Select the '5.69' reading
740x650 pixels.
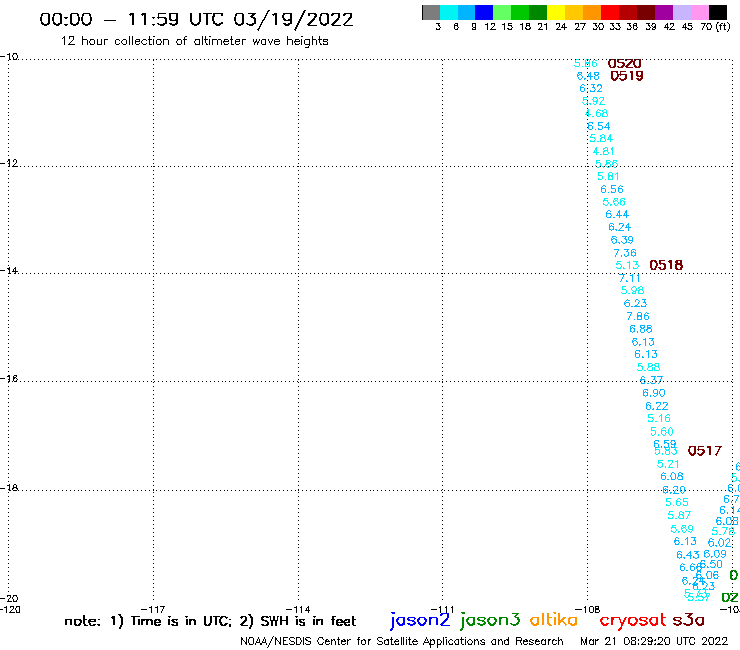(682, 529)
